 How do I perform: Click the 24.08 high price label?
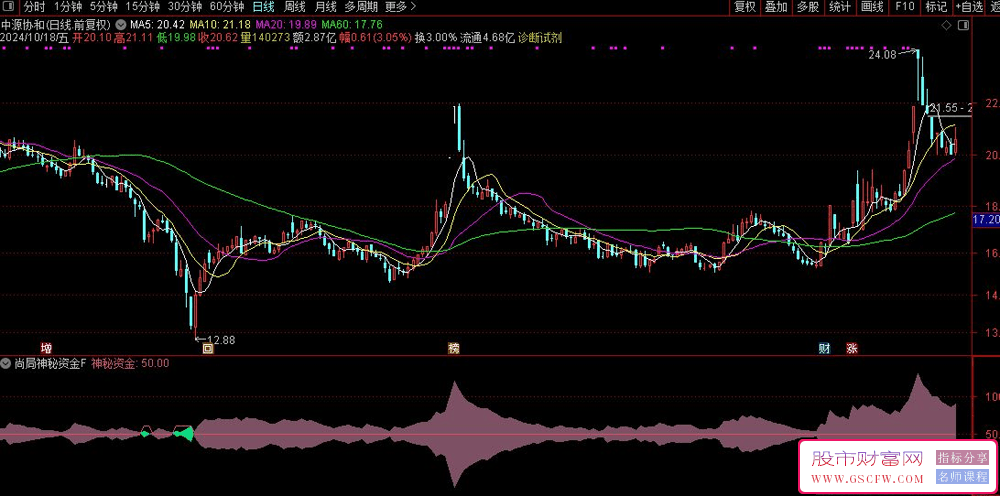tap(882, 55)
